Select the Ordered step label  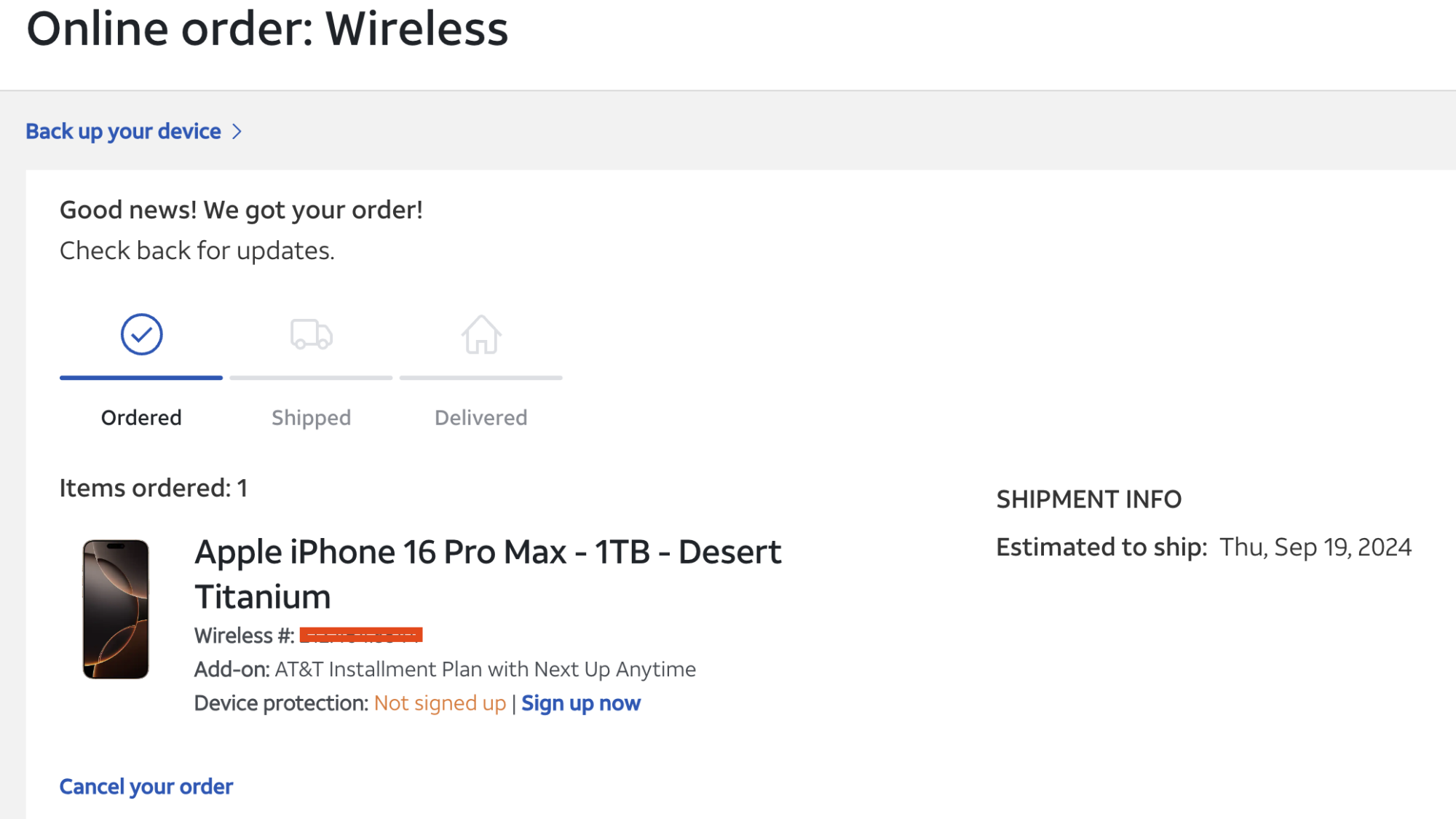coord(141,418)
